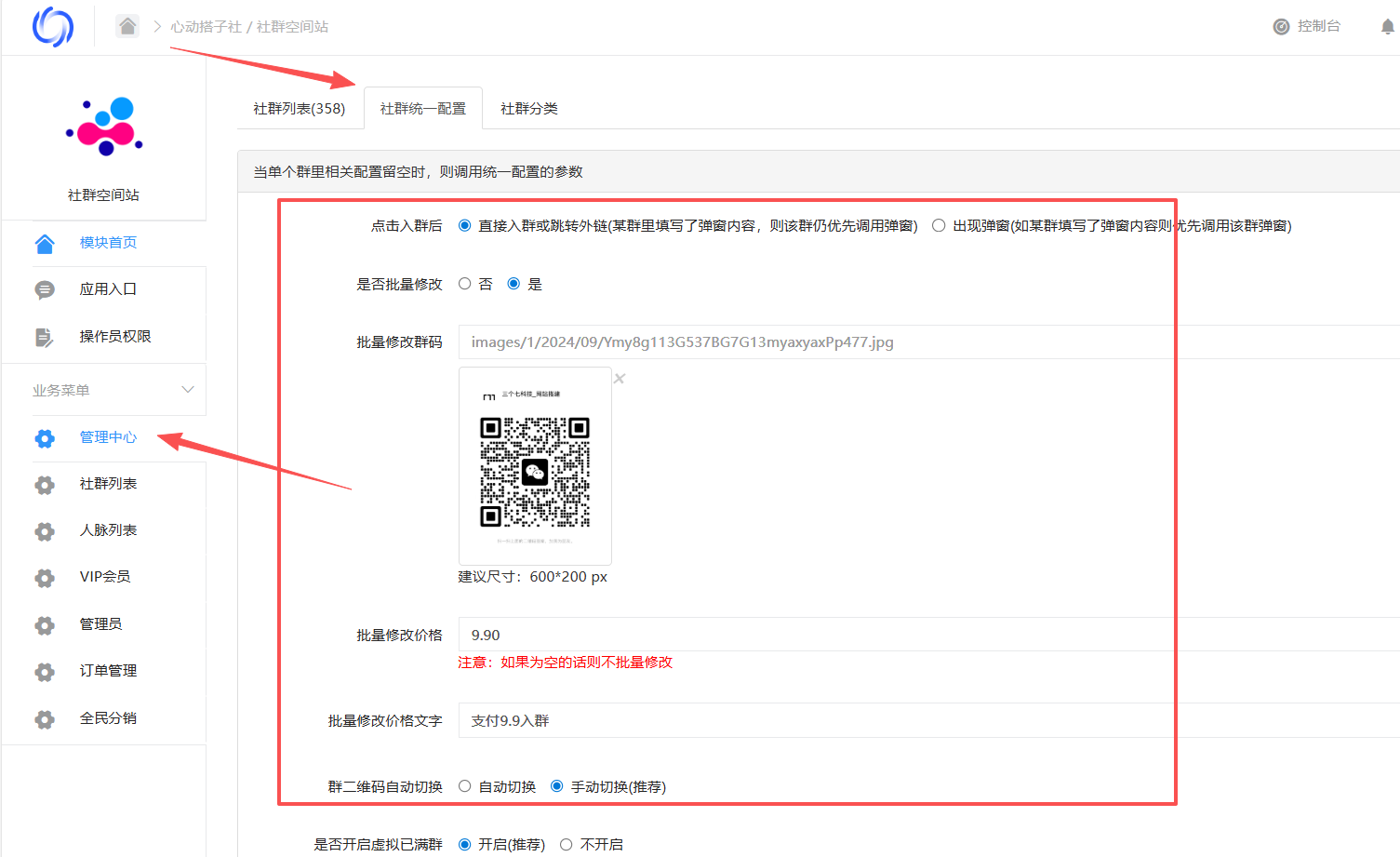The image size is (1400, 857).
Task: Click the notification bell in the top bar
Action: click(1387, 26)
